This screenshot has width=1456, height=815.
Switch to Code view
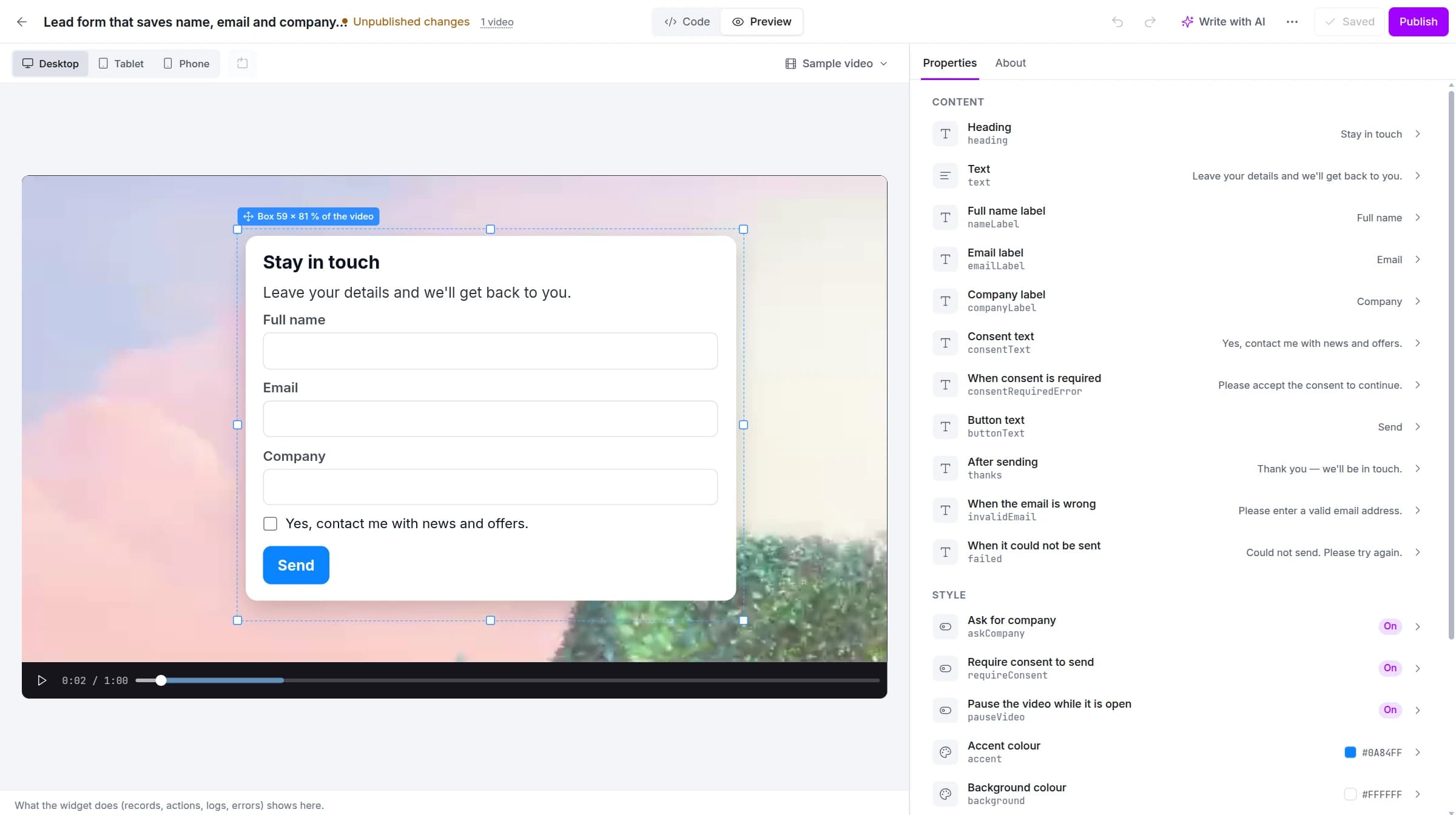tap(687, 22)
